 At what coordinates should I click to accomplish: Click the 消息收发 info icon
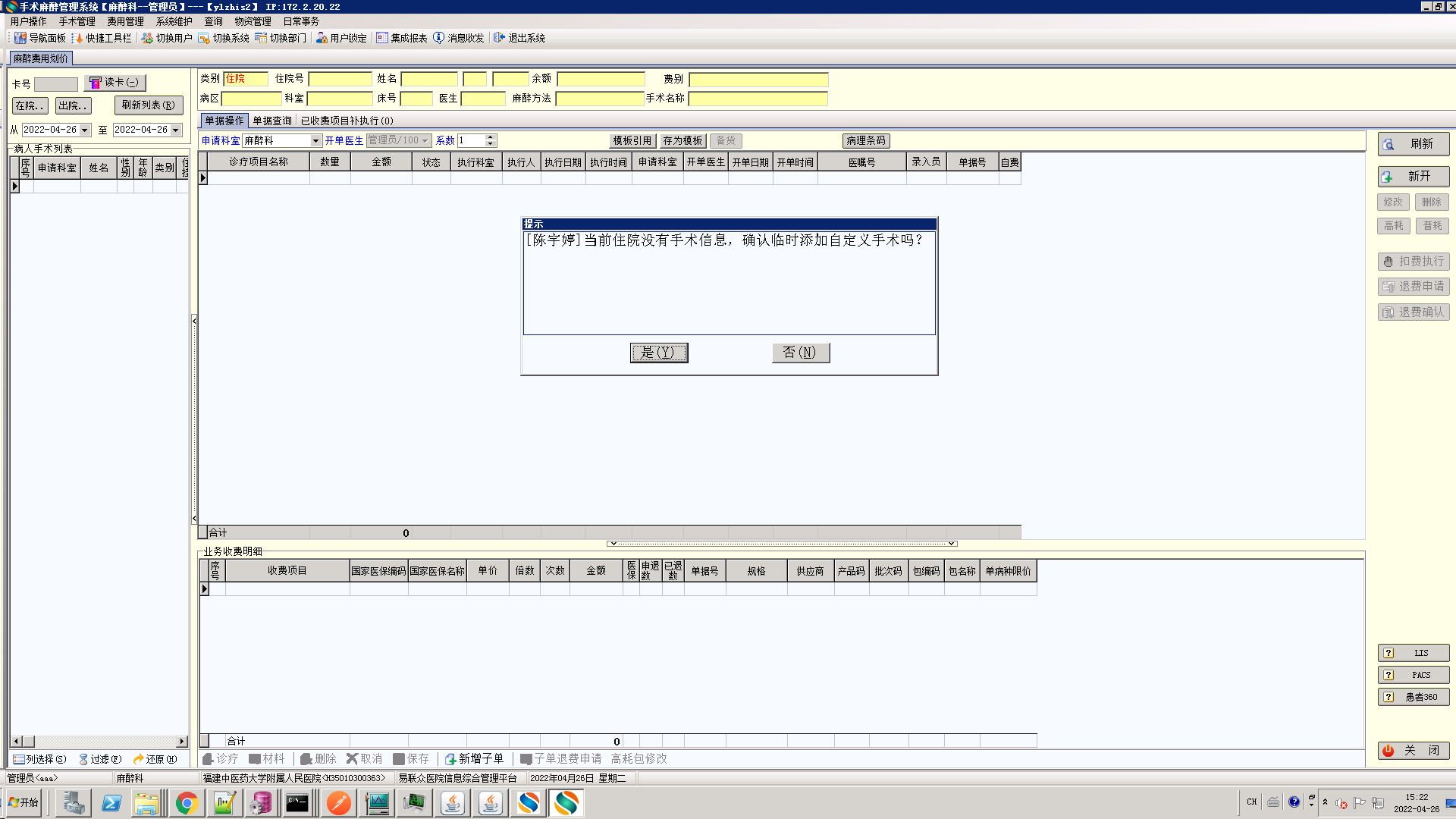coord(439,38)
